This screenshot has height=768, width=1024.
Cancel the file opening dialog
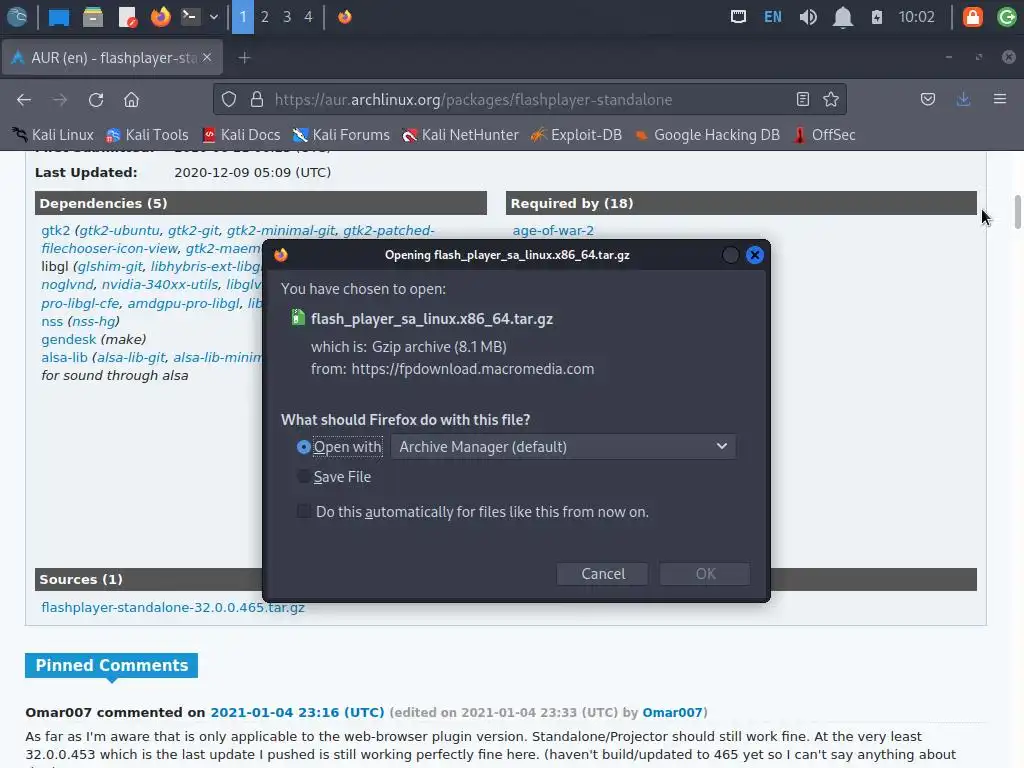click(602, 573)
